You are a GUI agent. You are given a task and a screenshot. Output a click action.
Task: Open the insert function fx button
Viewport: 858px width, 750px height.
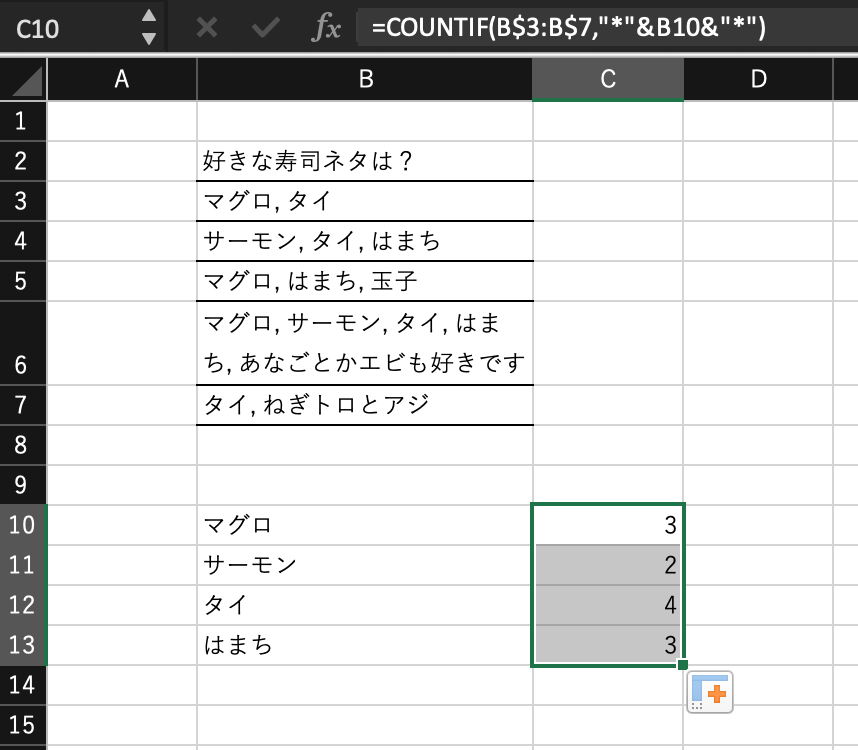point(326,27)
